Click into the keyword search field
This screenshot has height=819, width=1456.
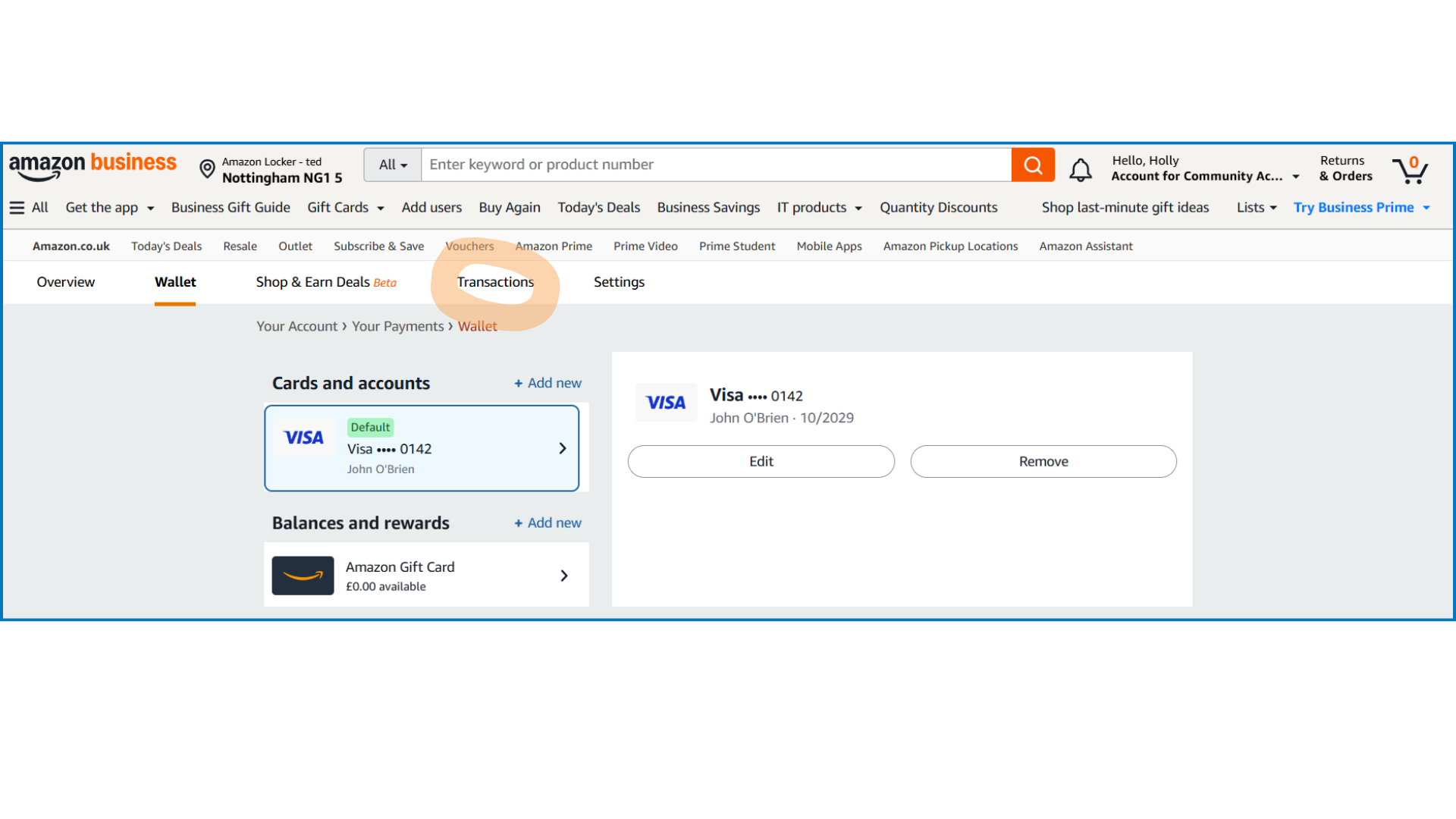pyautogui.click(x=717, y=165)
